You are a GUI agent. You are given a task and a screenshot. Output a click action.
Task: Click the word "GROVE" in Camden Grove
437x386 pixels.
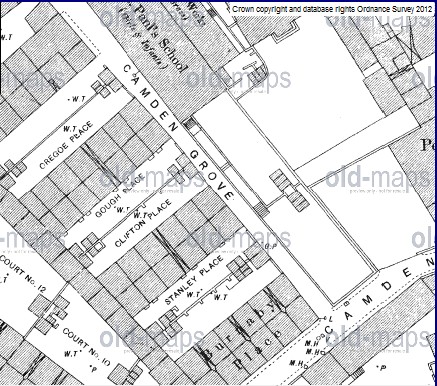[211, 175]
